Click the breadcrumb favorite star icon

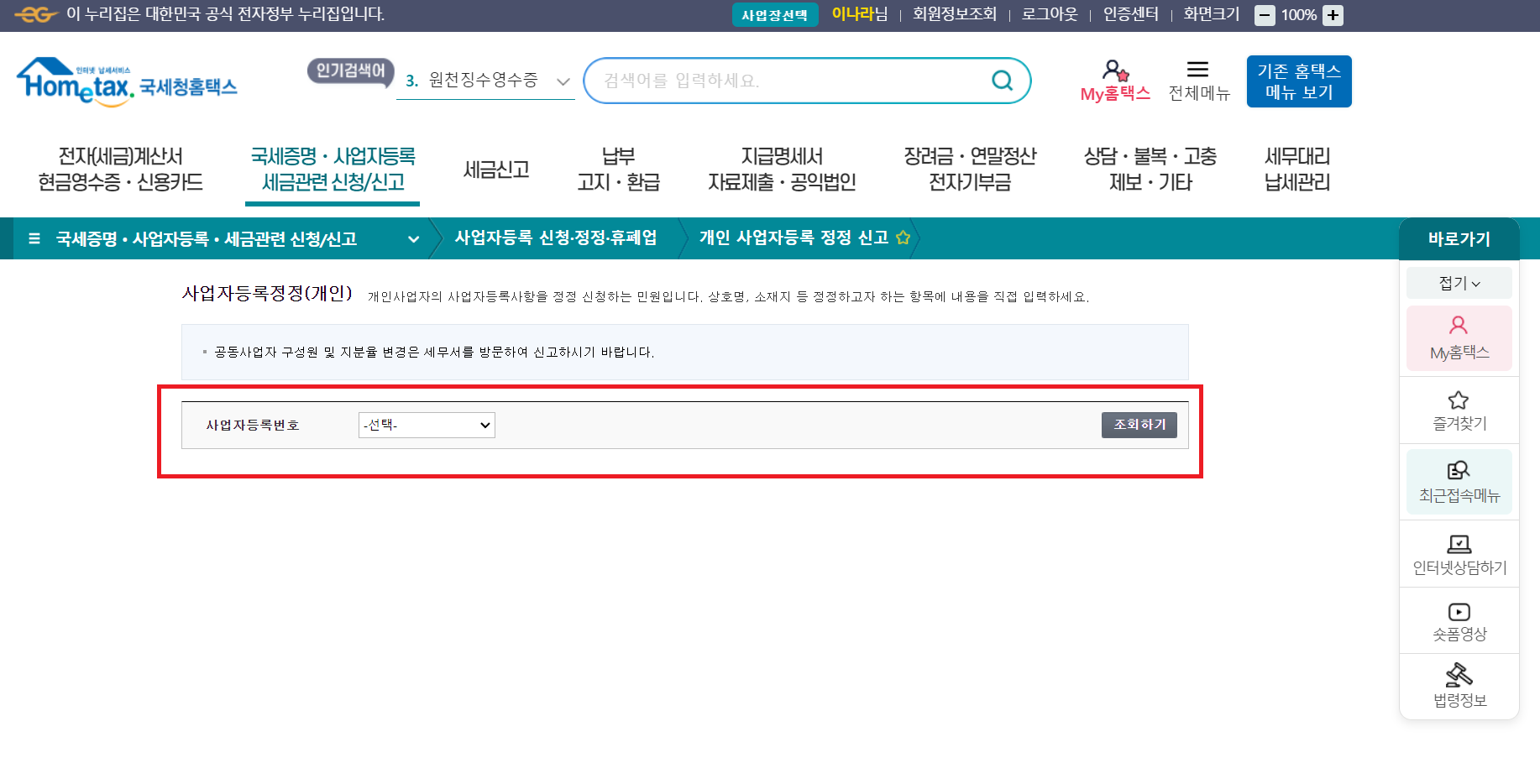(x=903, y=238)
